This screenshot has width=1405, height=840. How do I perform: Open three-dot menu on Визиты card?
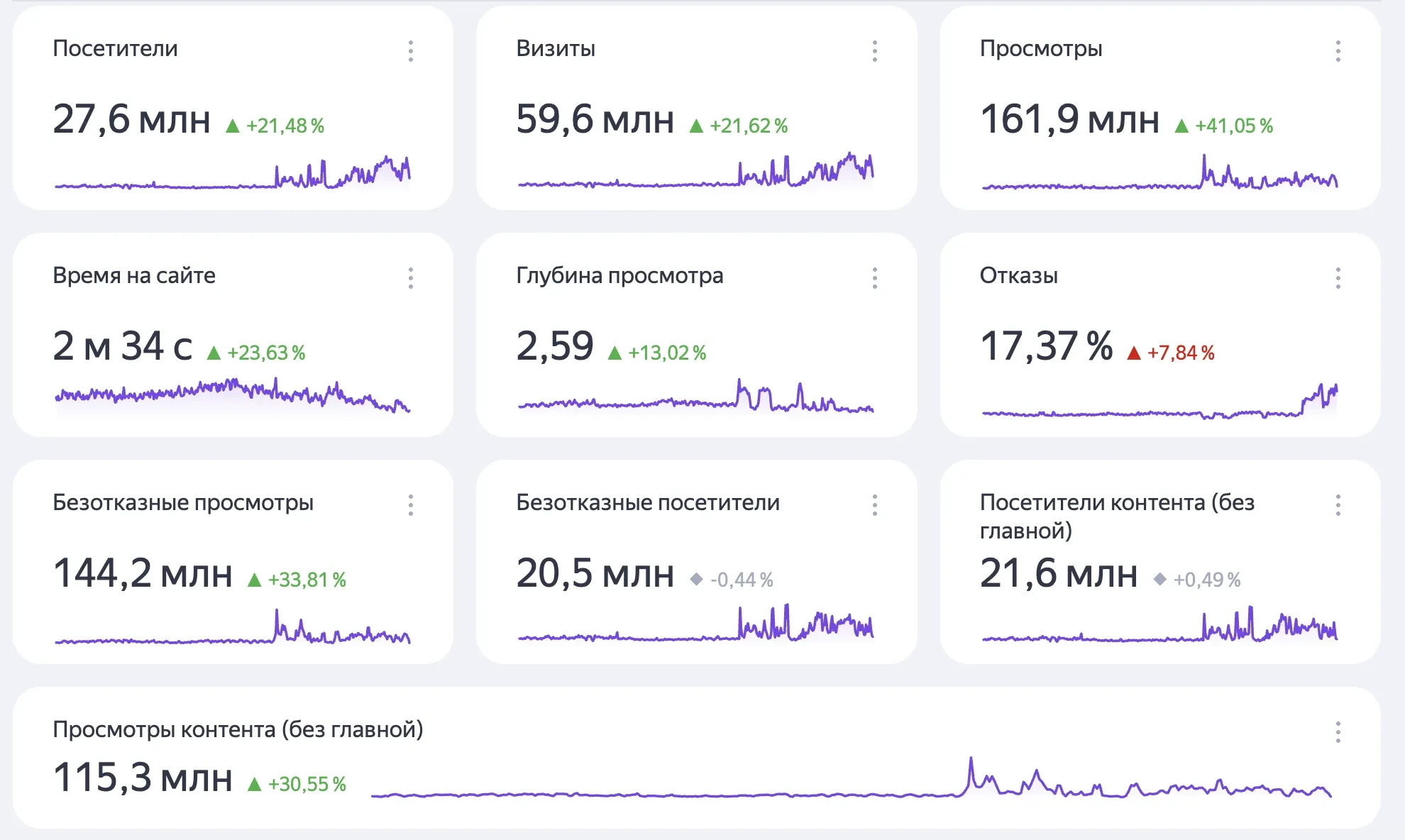pyautogui.click(x=874, y=51)
